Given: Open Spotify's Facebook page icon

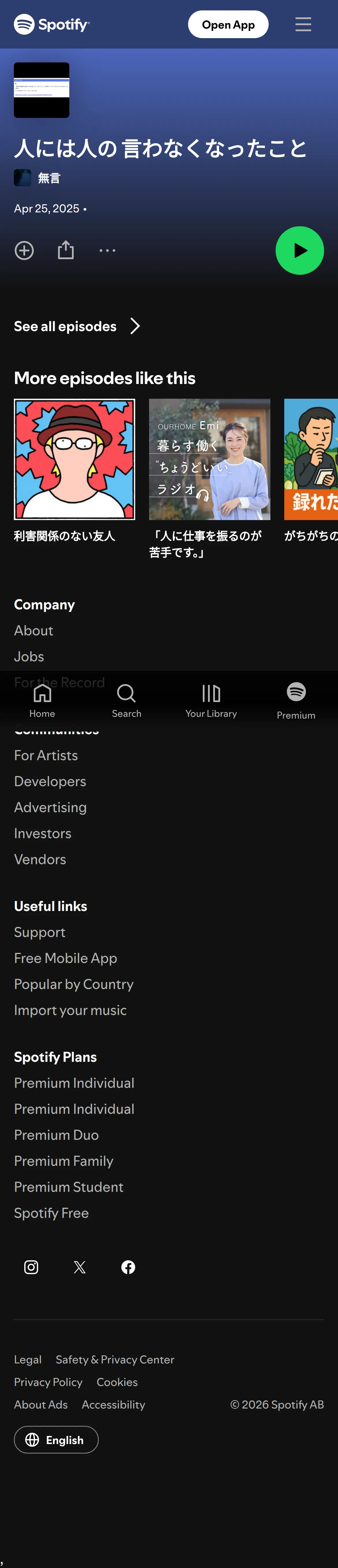Looking at the screenshot, I should point(128,1267).
